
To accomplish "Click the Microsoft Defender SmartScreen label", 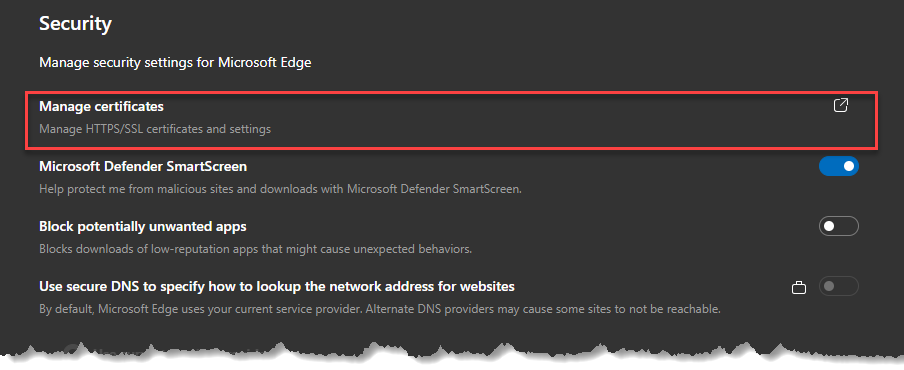I will click(x=143, y=167).
